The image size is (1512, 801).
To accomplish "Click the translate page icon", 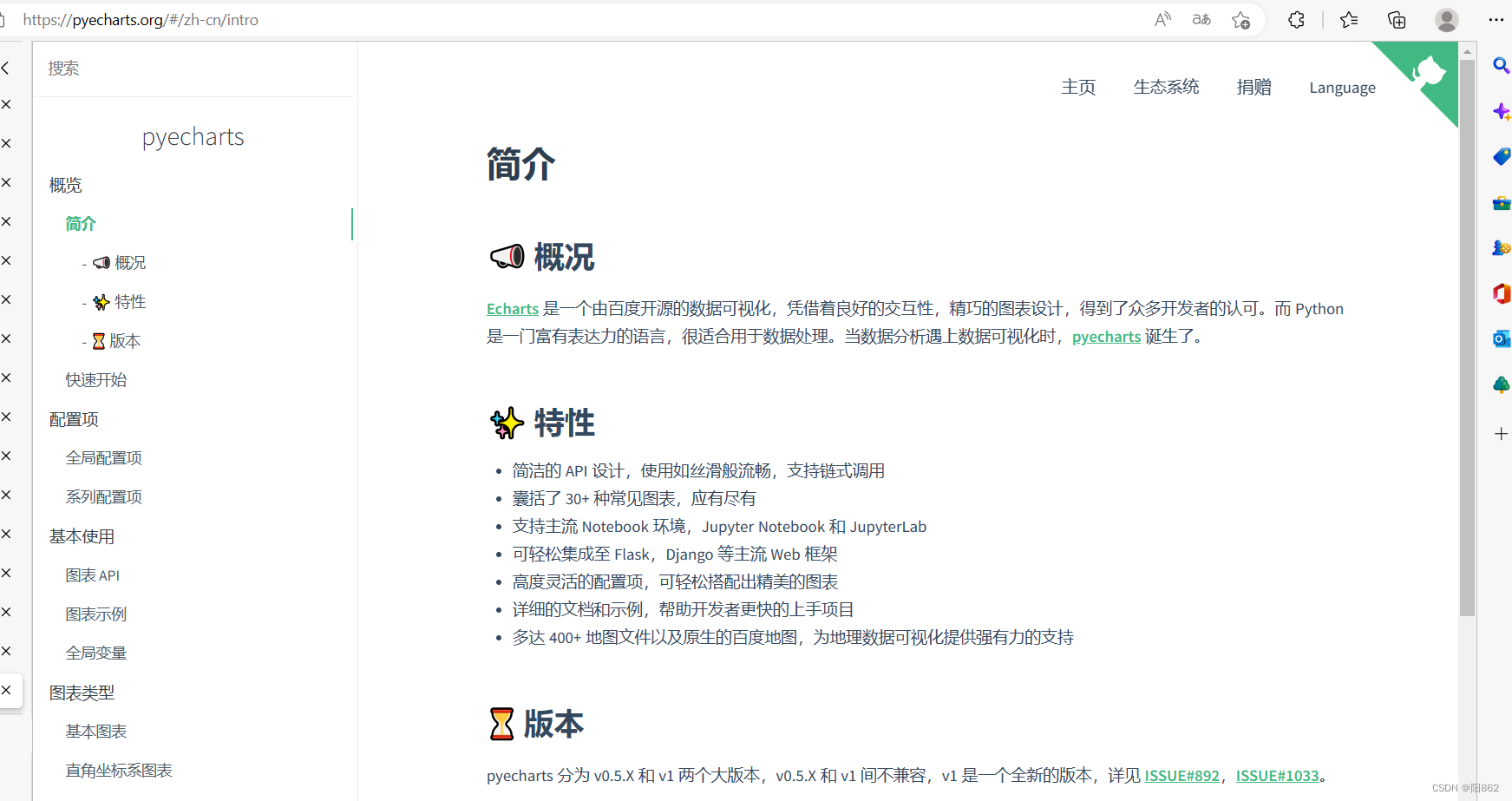I will tap(1201, 20).
